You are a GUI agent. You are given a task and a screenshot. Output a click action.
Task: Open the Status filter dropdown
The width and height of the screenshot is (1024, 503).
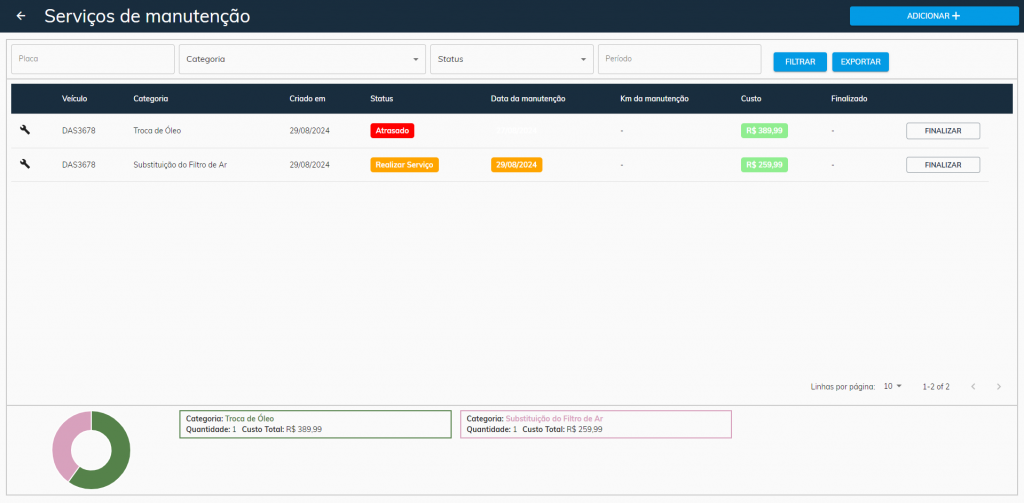[x=512, y=59]
